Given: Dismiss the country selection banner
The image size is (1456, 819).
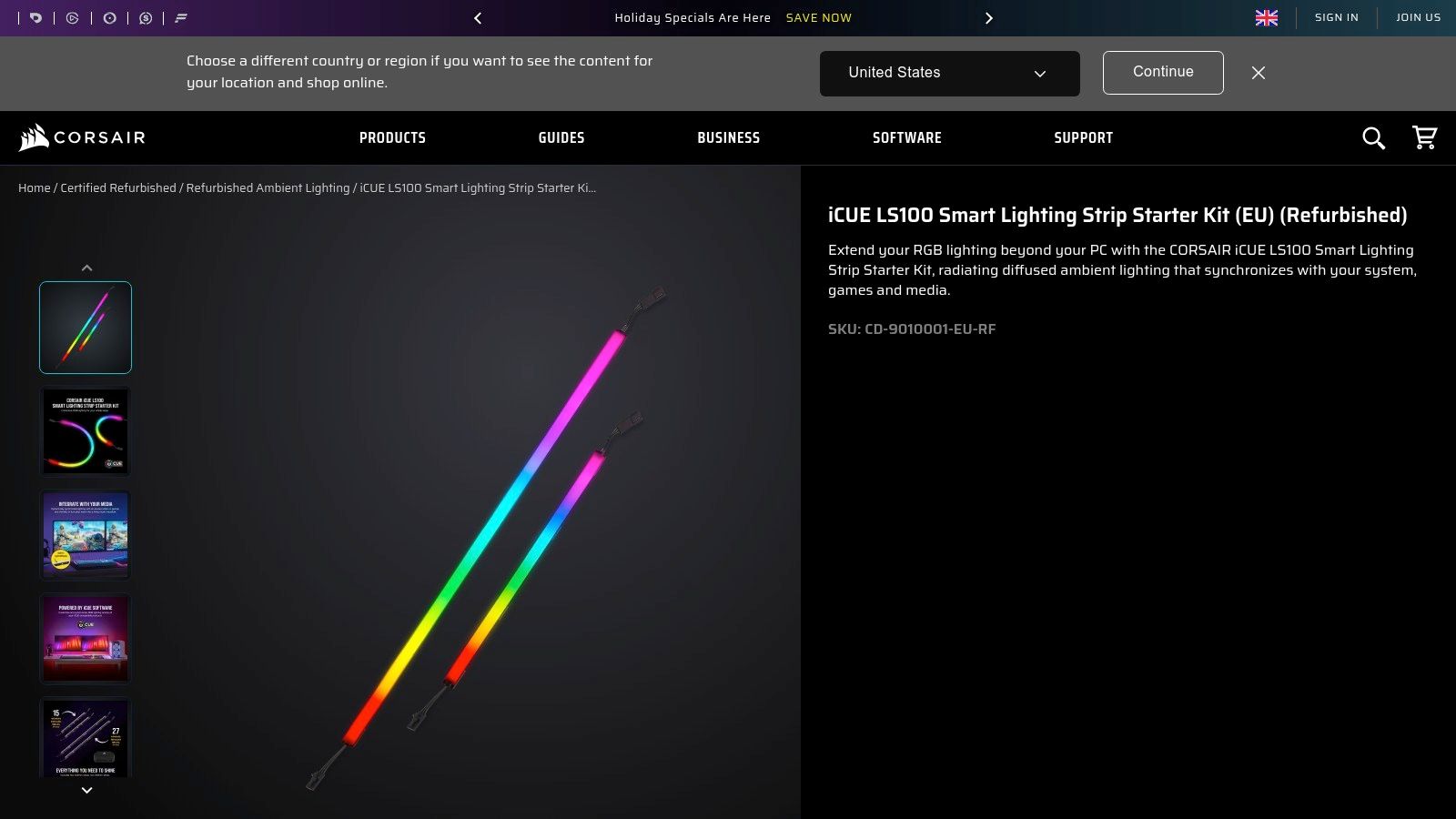Looking at the screenshot, I should [x=1259, y=73].
